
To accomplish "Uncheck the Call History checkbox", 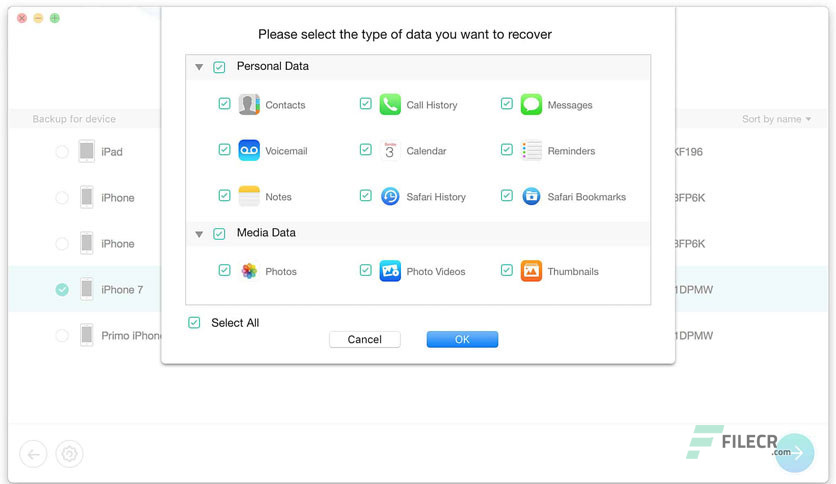I will (x=365, y=103).
